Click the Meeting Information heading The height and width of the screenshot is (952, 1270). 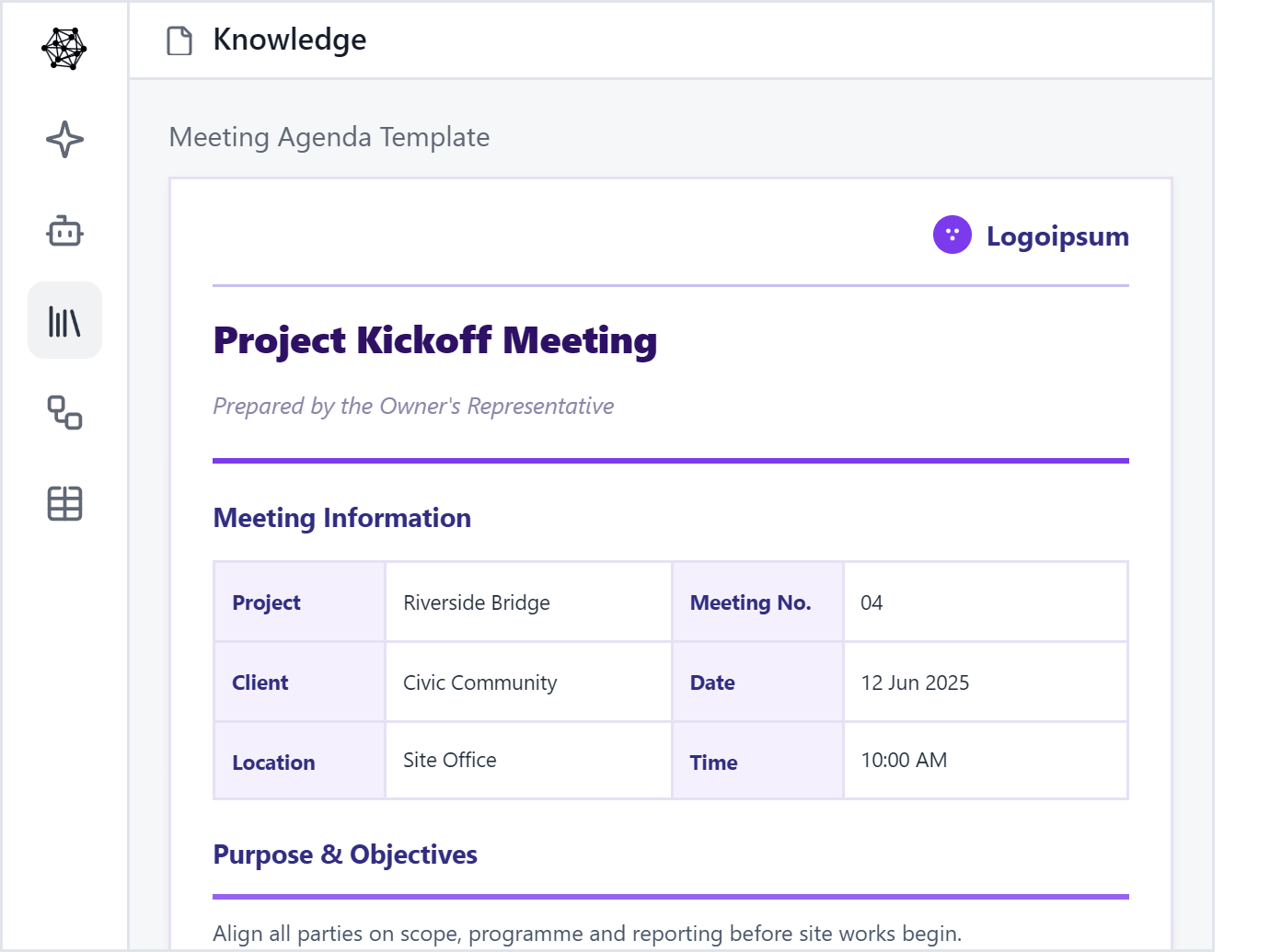342,518
